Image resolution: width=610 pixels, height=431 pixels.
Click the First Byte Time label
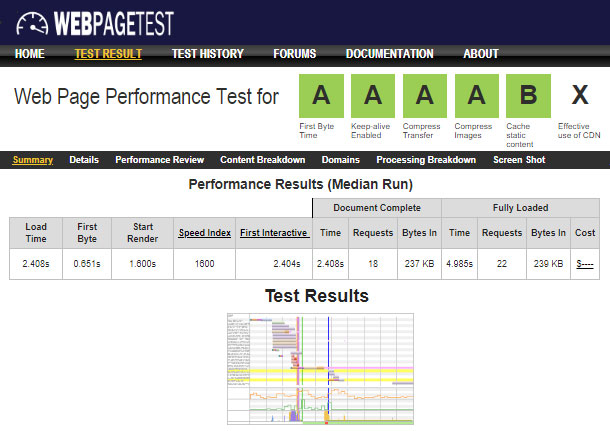(x=317, y=131)
